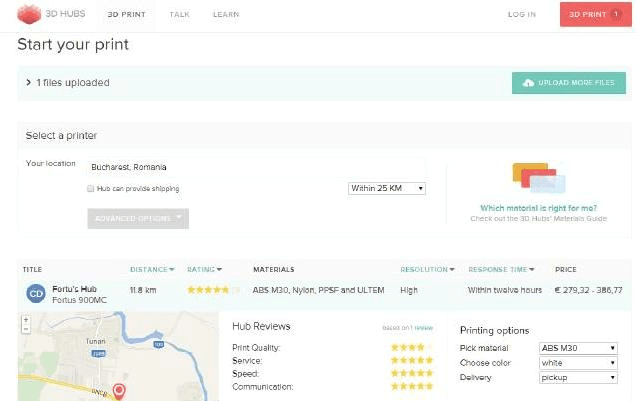The height and width of the screenshot is (401, 637).
Task: Click the red location pin on map
Action: 119,391
